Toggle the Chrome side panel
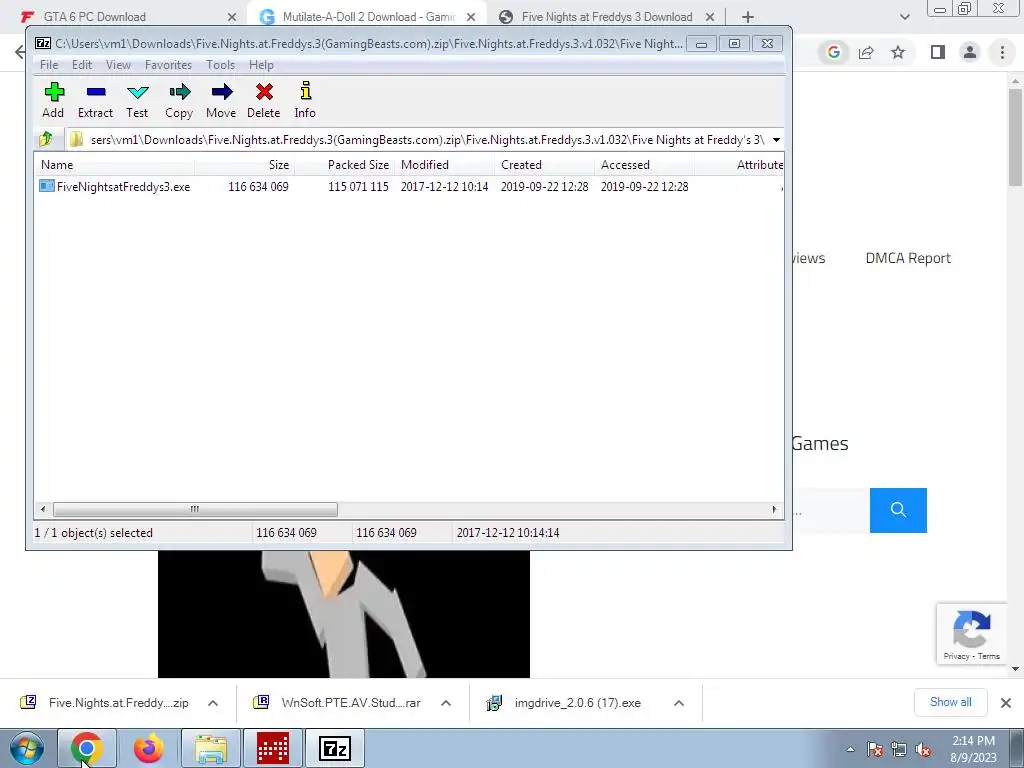This screenshot has width=1024, height=768. (x=938, y=52)
